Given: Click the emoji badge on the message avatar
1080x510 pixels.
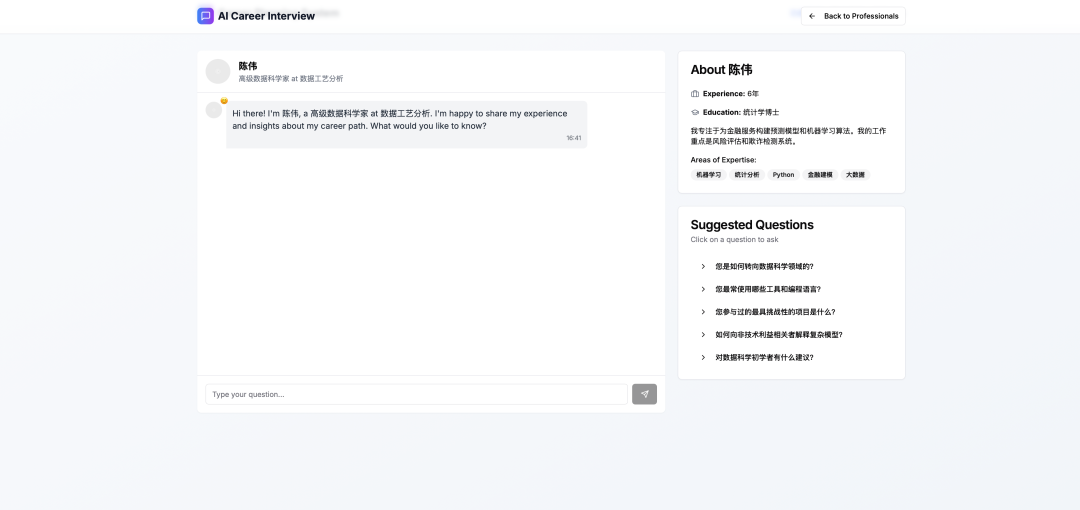Looking at the screenshot, I should tap(224, 101).
